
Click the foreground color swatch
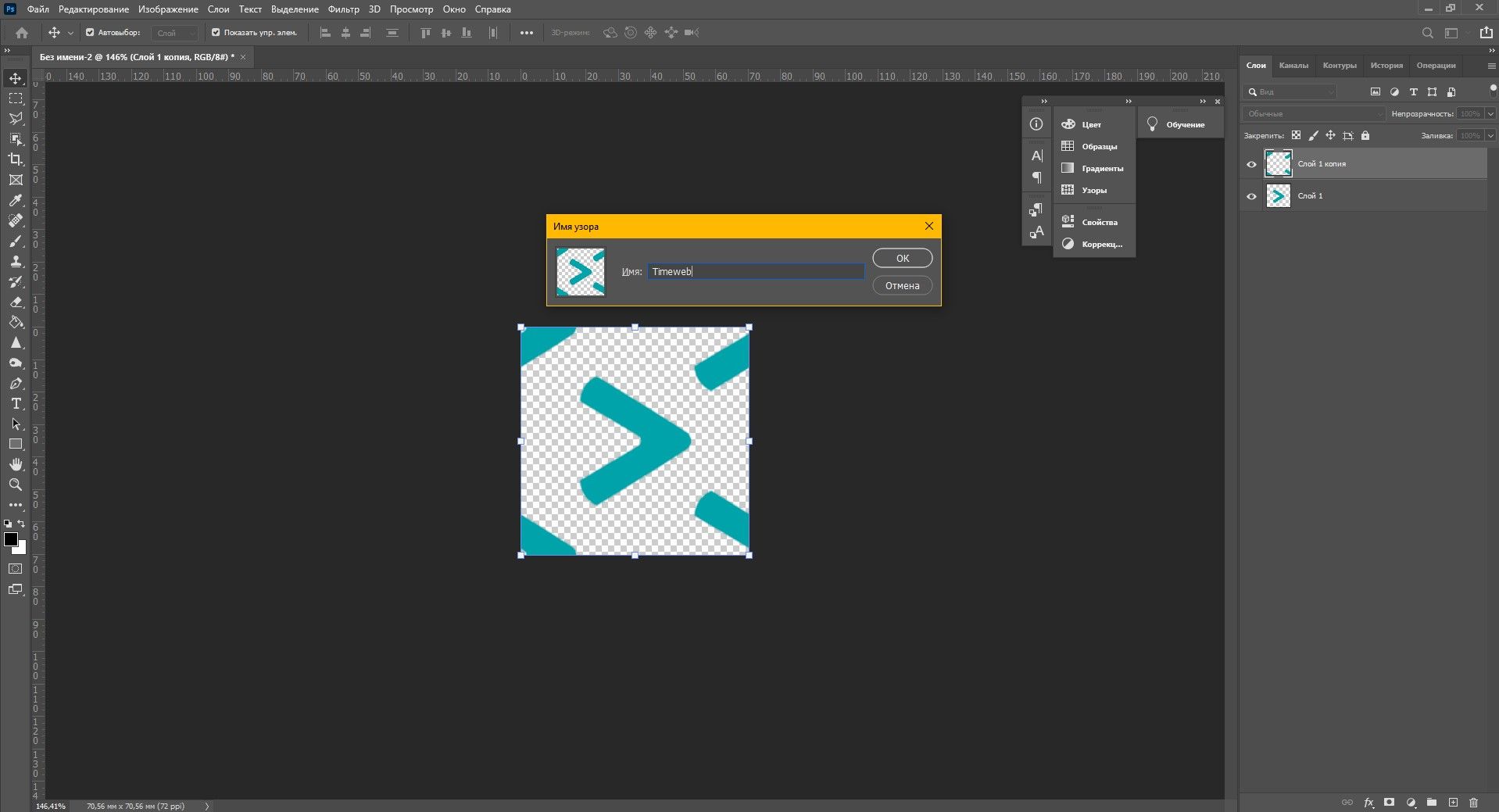[11, 539]
